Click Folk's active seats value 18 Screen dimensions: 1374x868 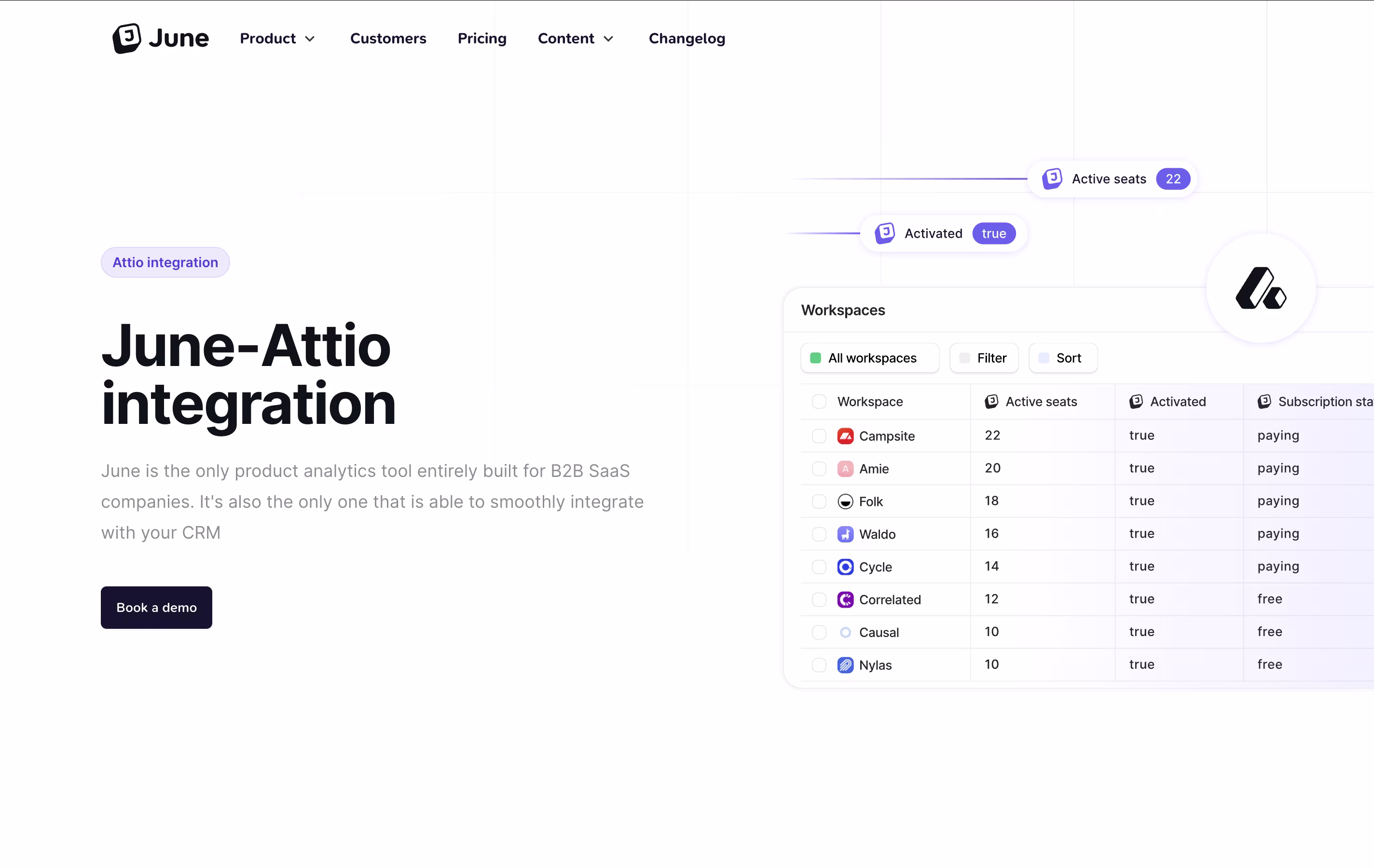click(991, 501)
